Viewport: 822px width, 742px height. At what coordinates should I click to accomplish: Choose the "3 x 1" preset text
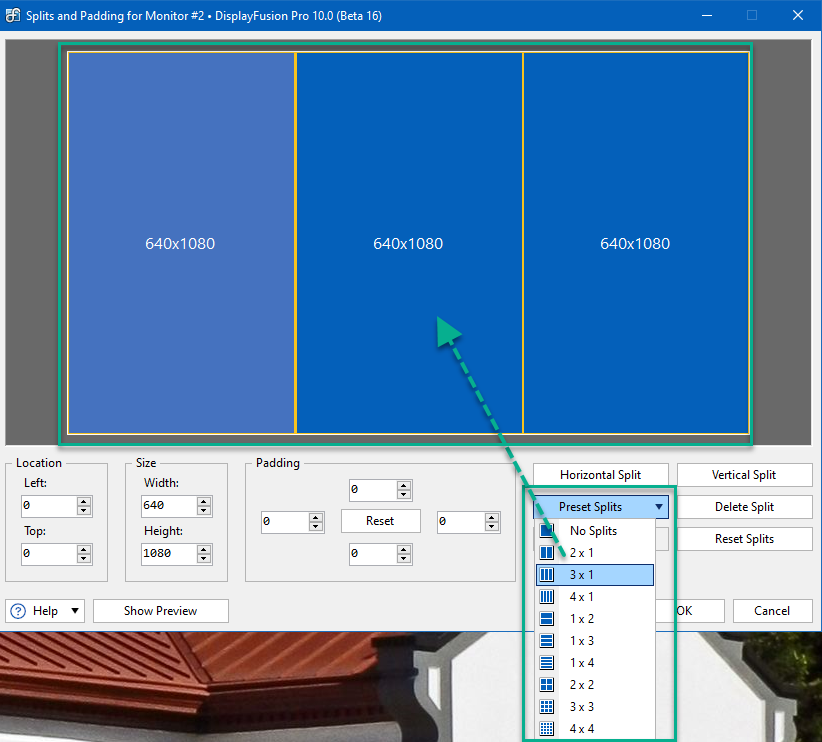[581, 575]
